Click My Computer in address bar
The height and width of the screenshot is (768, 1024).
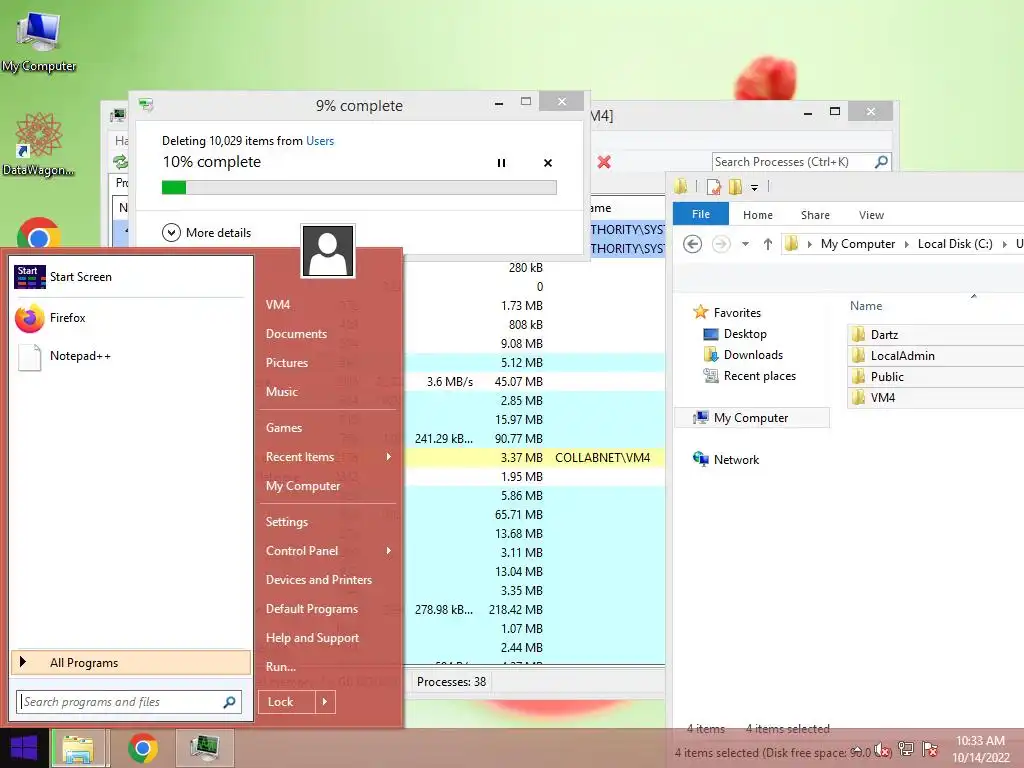(857, 244)
